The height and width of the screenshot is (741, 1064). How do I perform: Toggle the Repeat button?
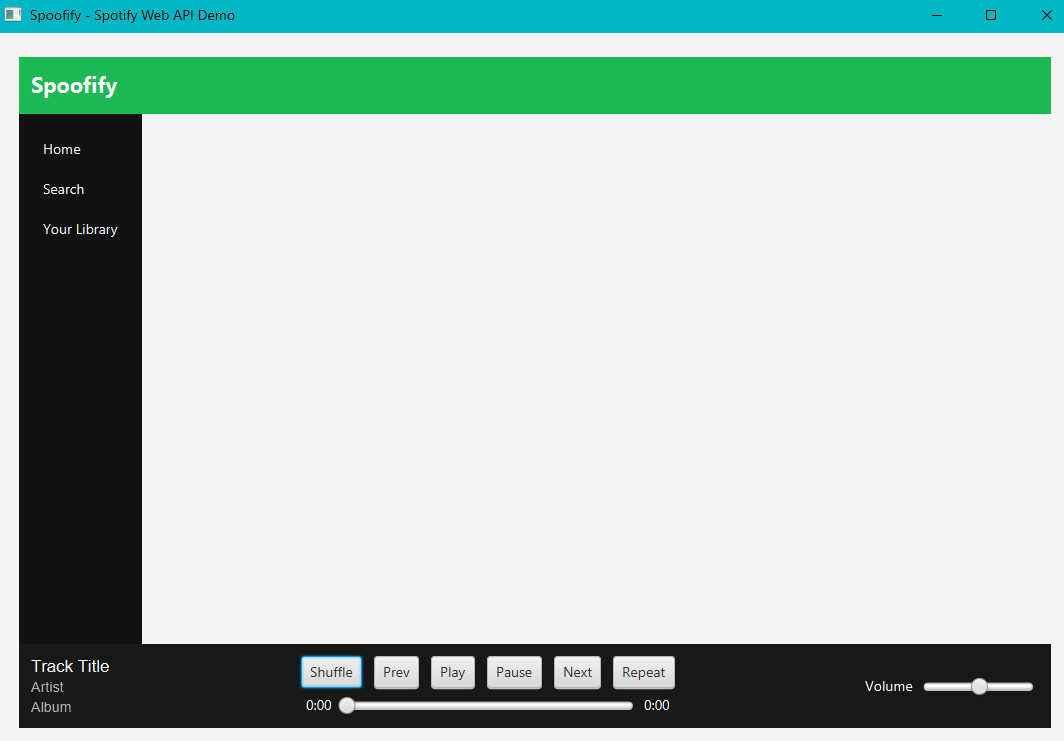point(643,672)
